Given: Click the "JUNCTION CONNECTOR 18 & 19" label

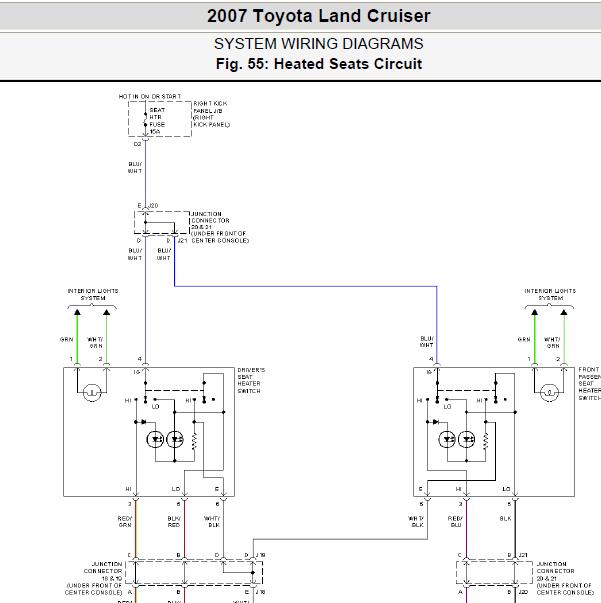Looking at the screenshot, I should pos(103,571).
